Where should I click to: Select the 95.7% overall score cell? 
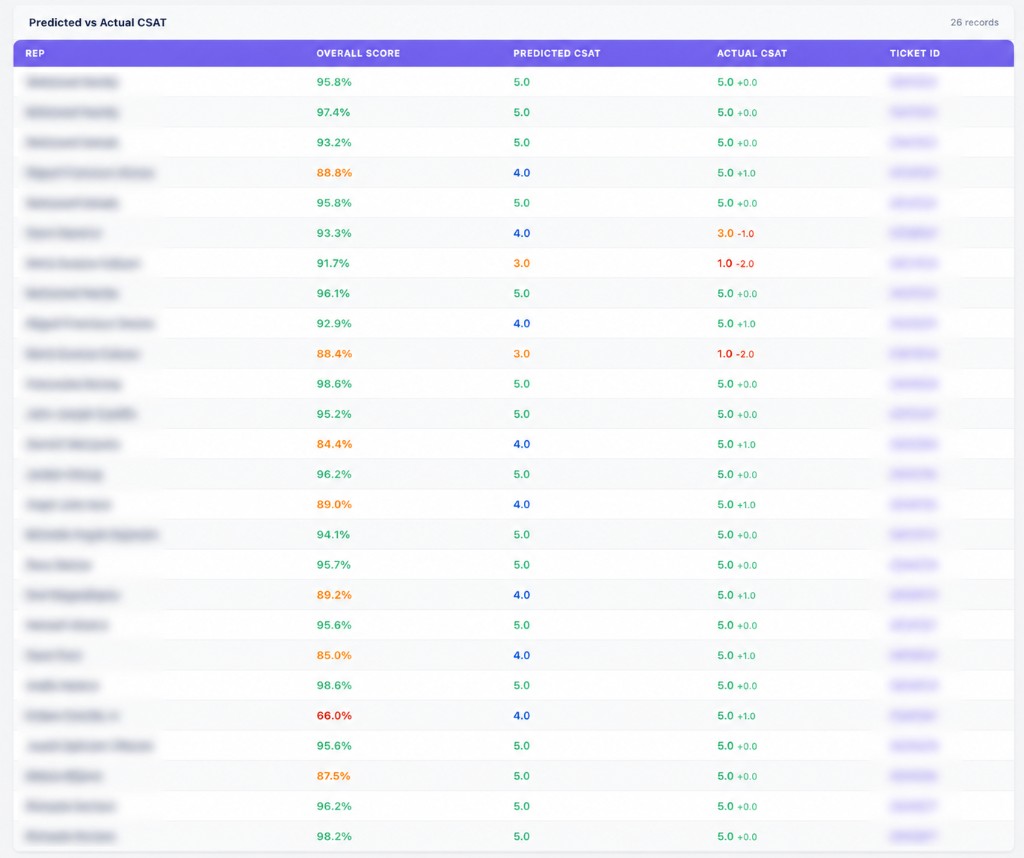click(333, 565)
